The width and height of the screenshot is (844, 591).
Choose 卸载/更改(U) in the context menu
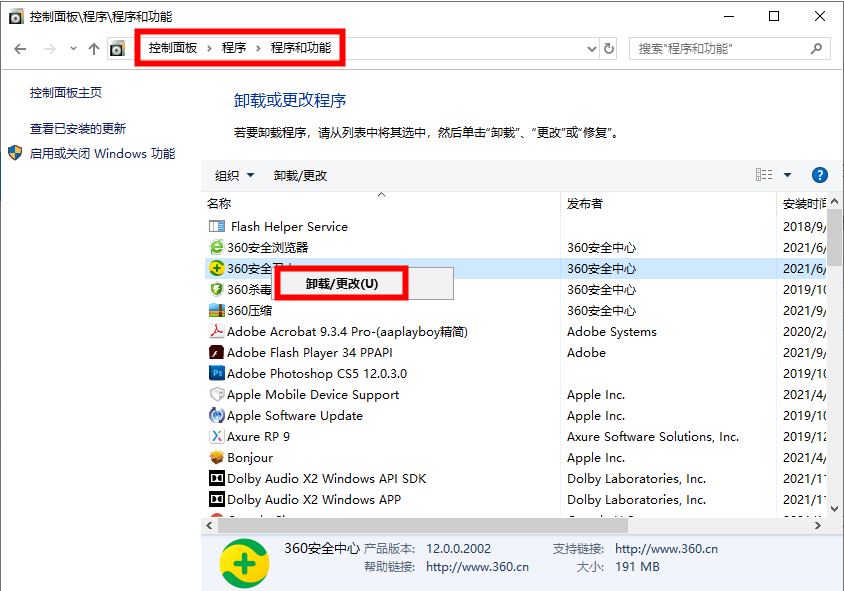[x=342, y=284]
